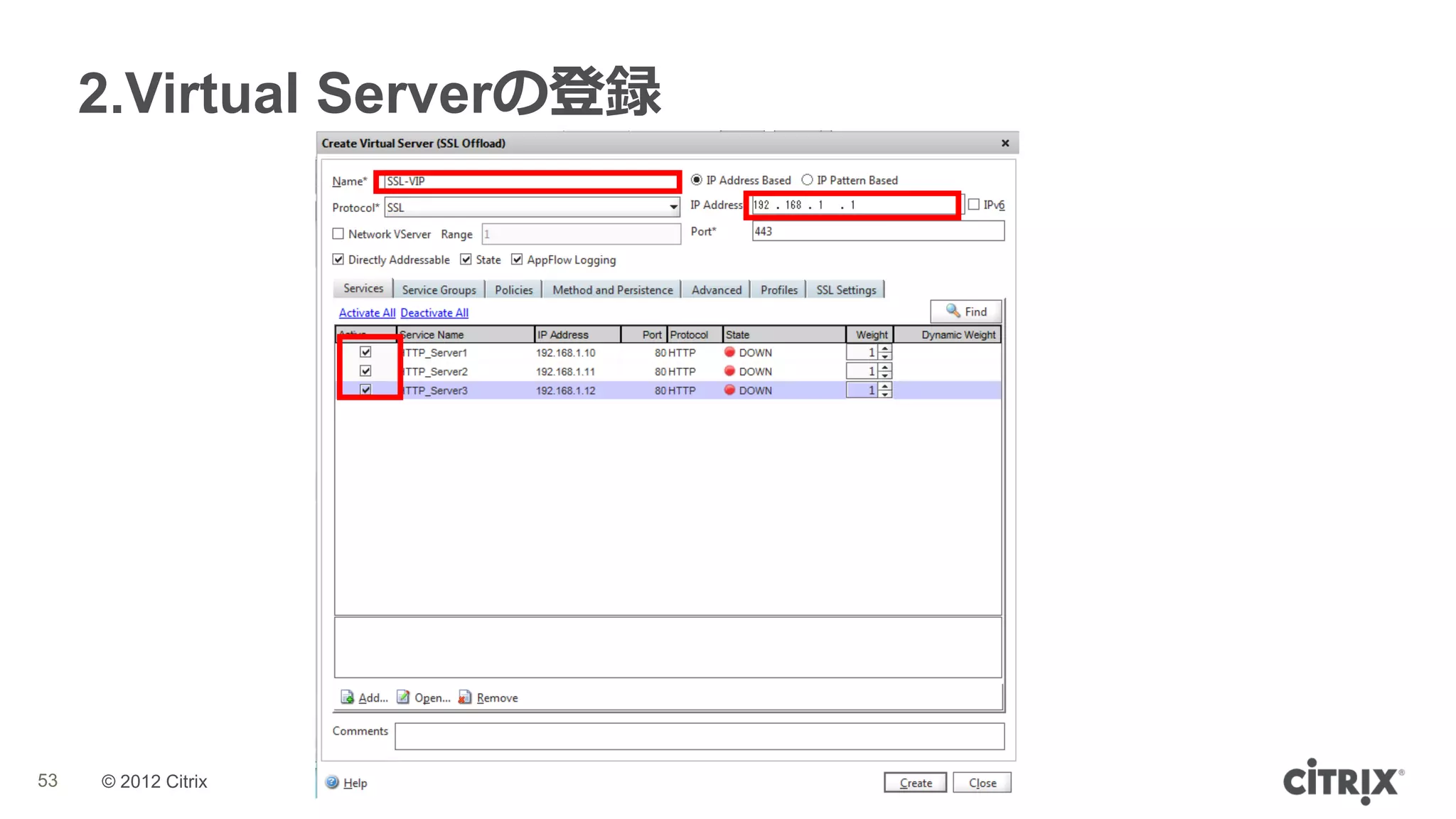1456x819 pixels.
Task: Increase weight for HTTP_Server2
Action: pyautogui.click(x=885, y=367)
